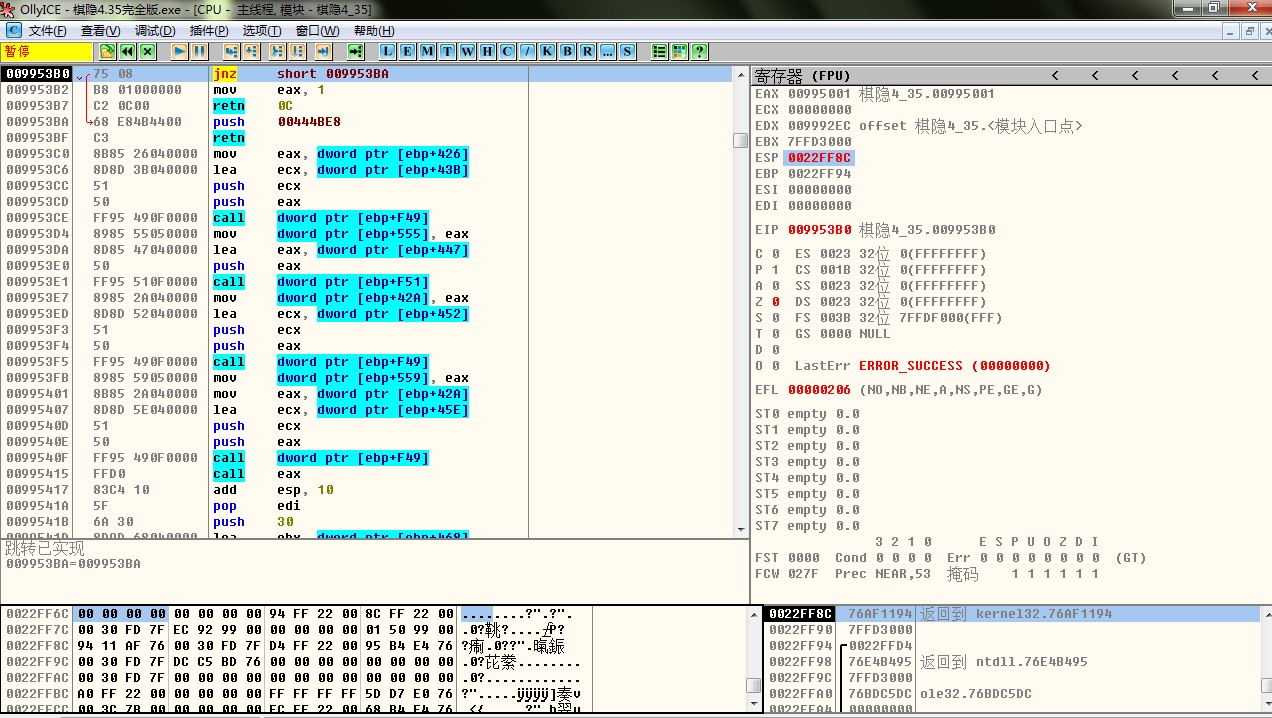Pause execution using the pause icon
Screen dimensions: 1272x718
tap(200, 51)
